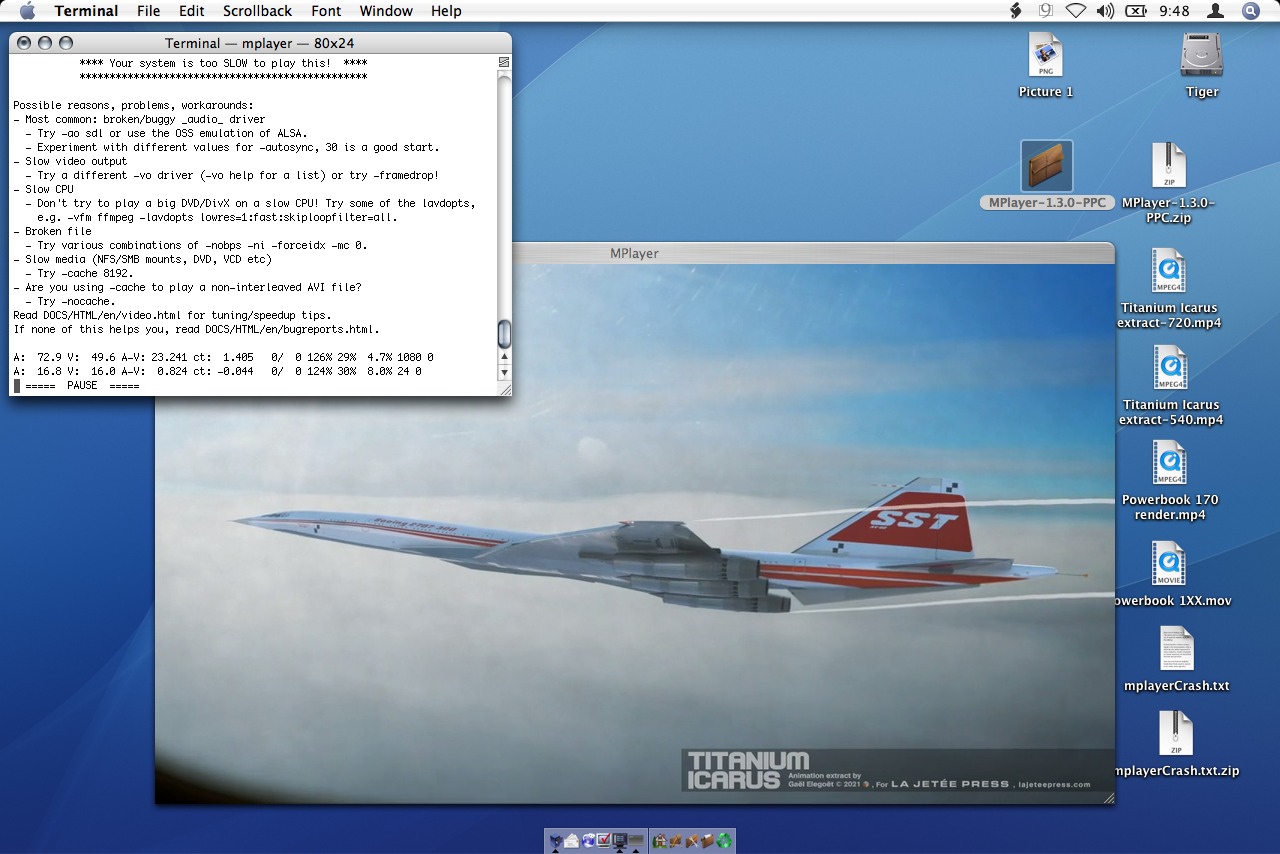
Task: Switch to Terminal via its Dock icon
Action: coord(620,841)
